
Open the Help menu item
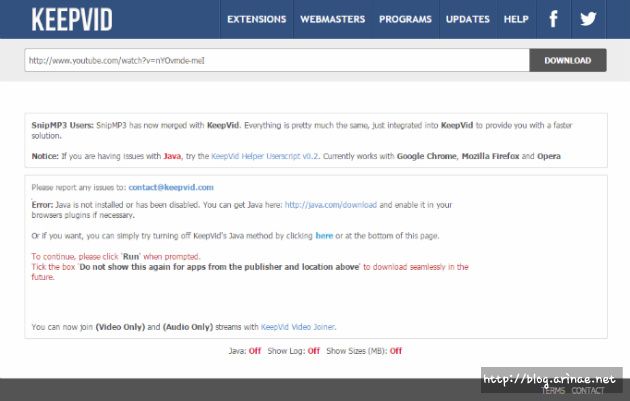(x=516, y=19)
